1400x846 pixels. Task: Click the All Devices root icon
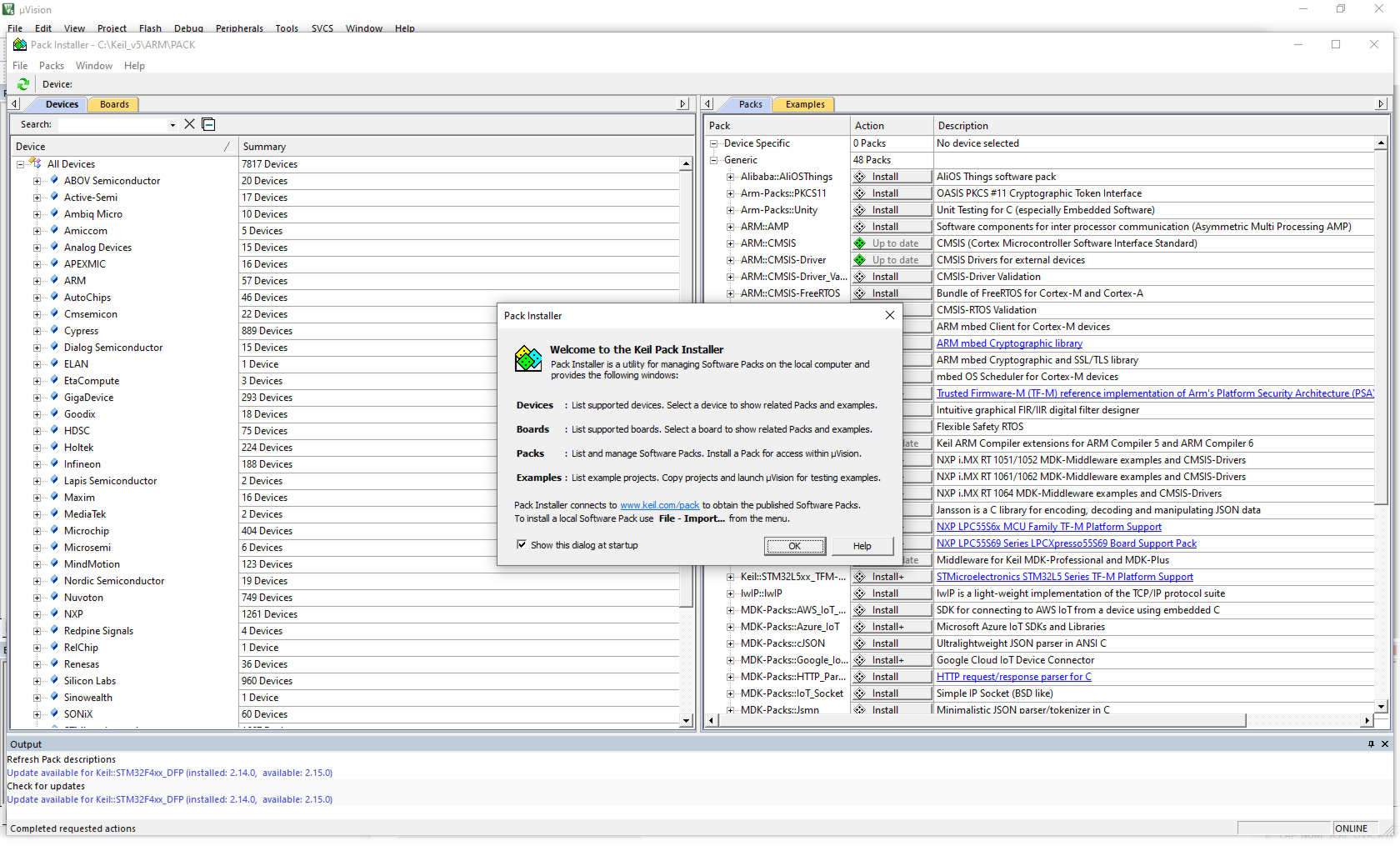click(x=36, y=163)
